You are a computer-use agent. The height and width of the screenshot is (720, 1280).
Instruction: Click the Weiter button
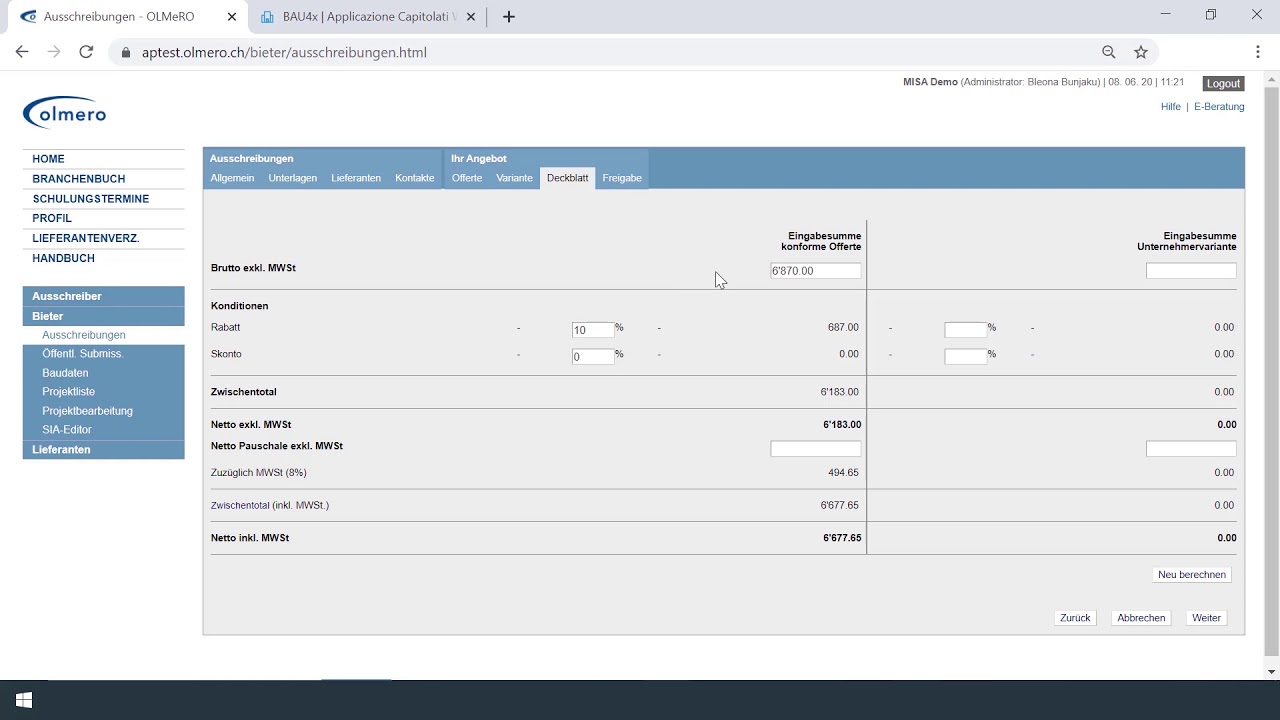click(1206, 618)
